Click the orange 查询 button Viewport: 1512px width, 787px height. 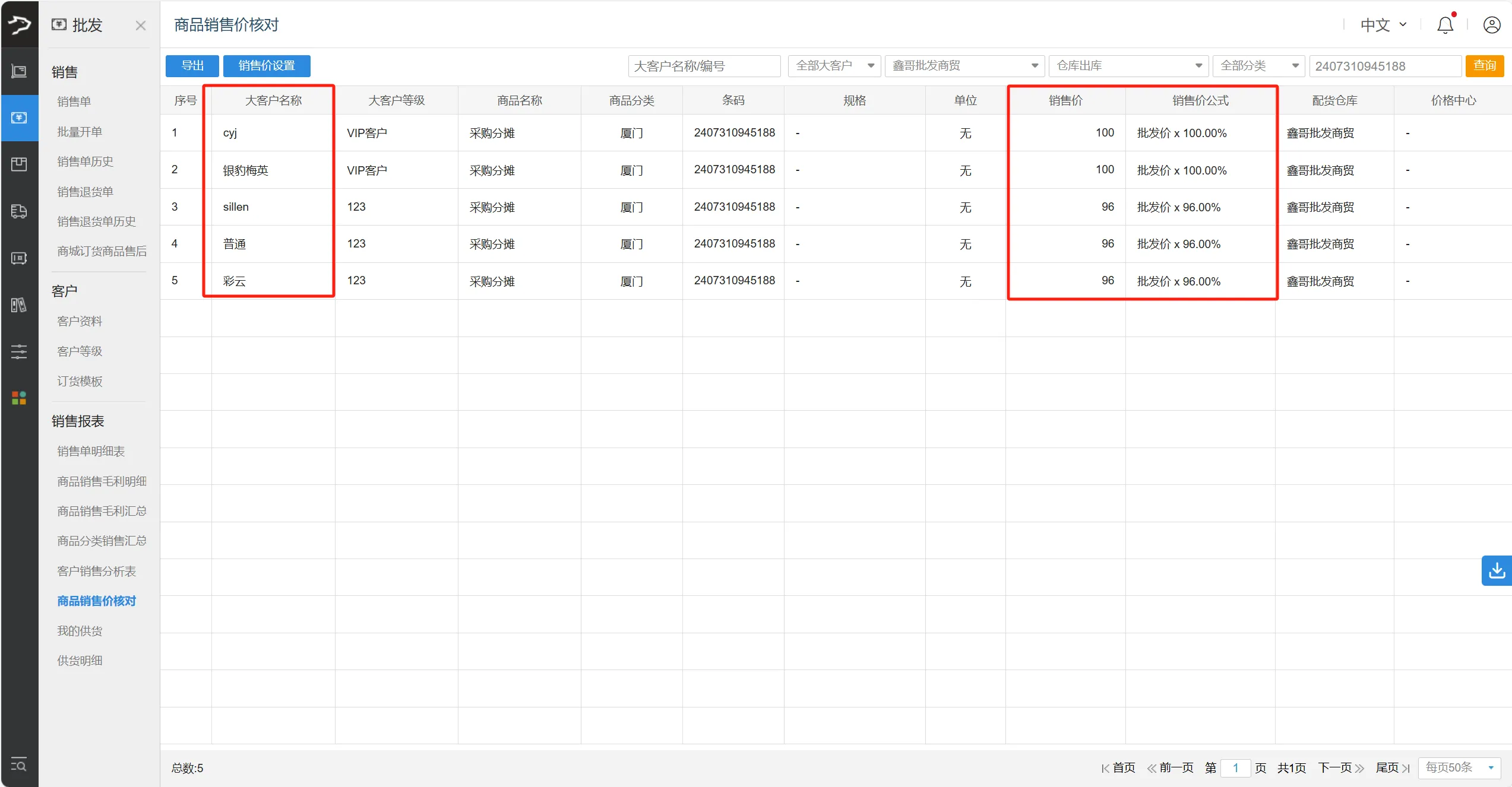(1484, 66)
